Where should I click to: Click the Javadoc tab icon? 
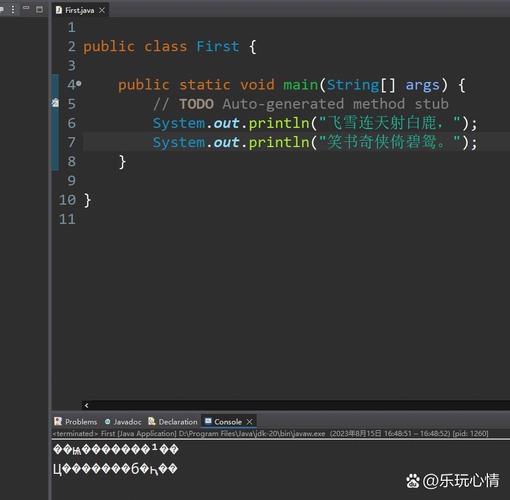107,422
